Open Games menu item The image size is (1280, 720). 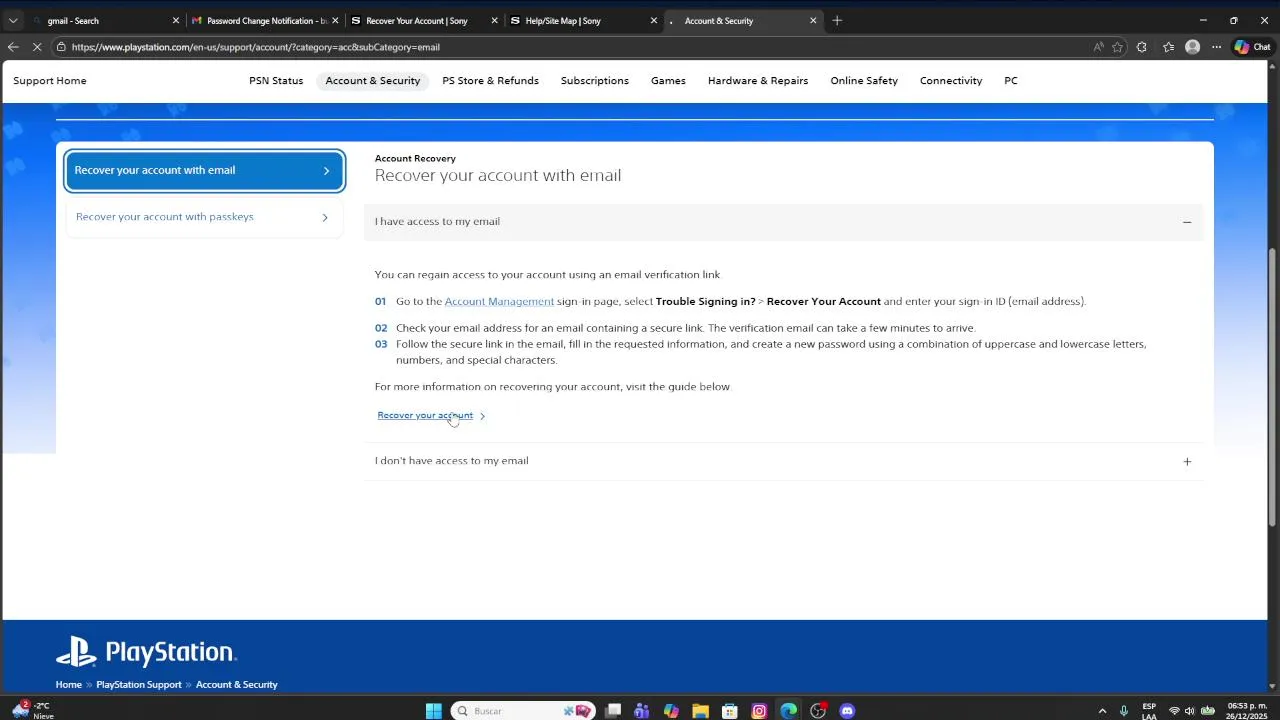click(x=668, y=81)
